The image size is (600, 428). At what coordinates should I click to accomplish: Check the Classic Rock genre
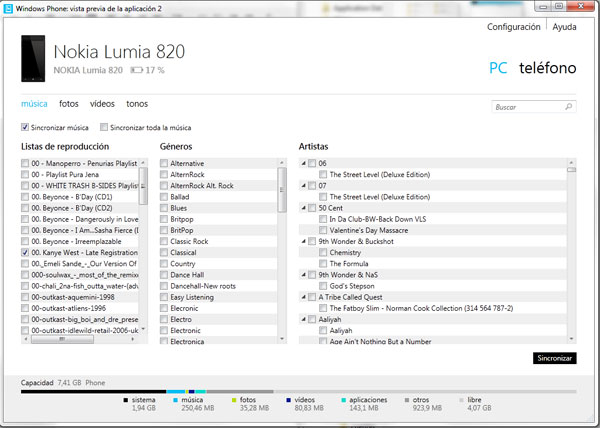164,241
